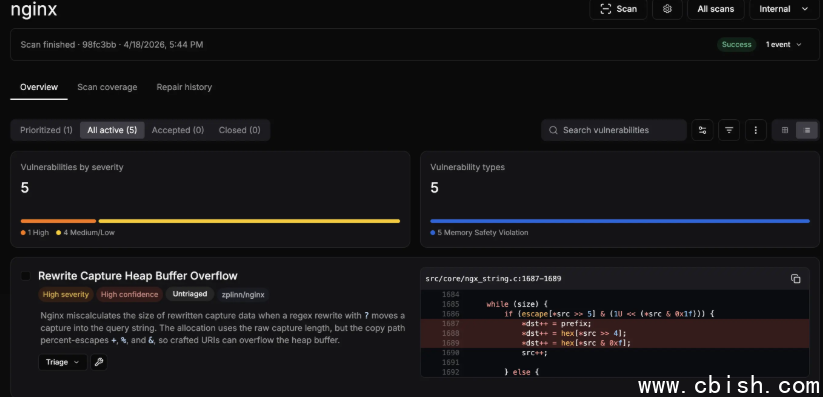Click the yellow Medium/Low severity bar
823x397 pixels.
click(x=249, y=221)
